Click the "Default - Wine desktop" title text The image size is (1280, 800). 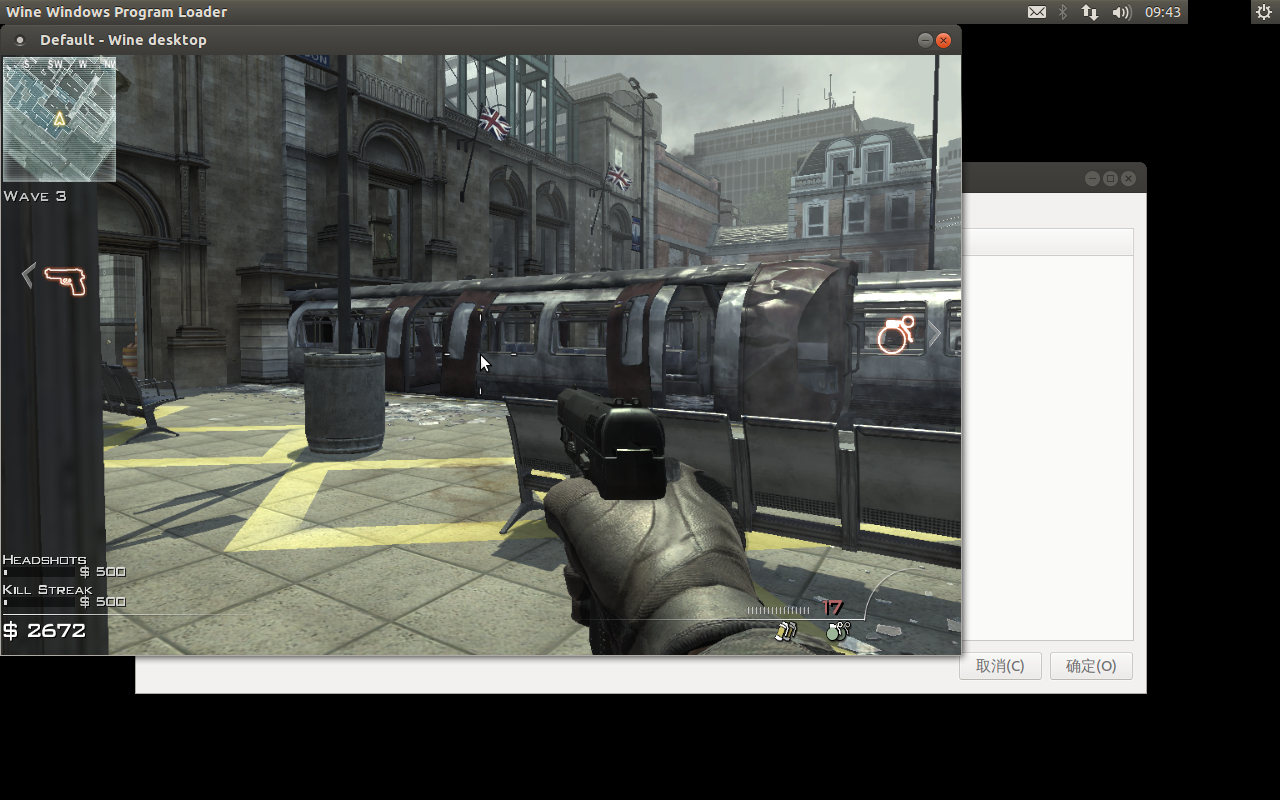click(x=123, y=40)
